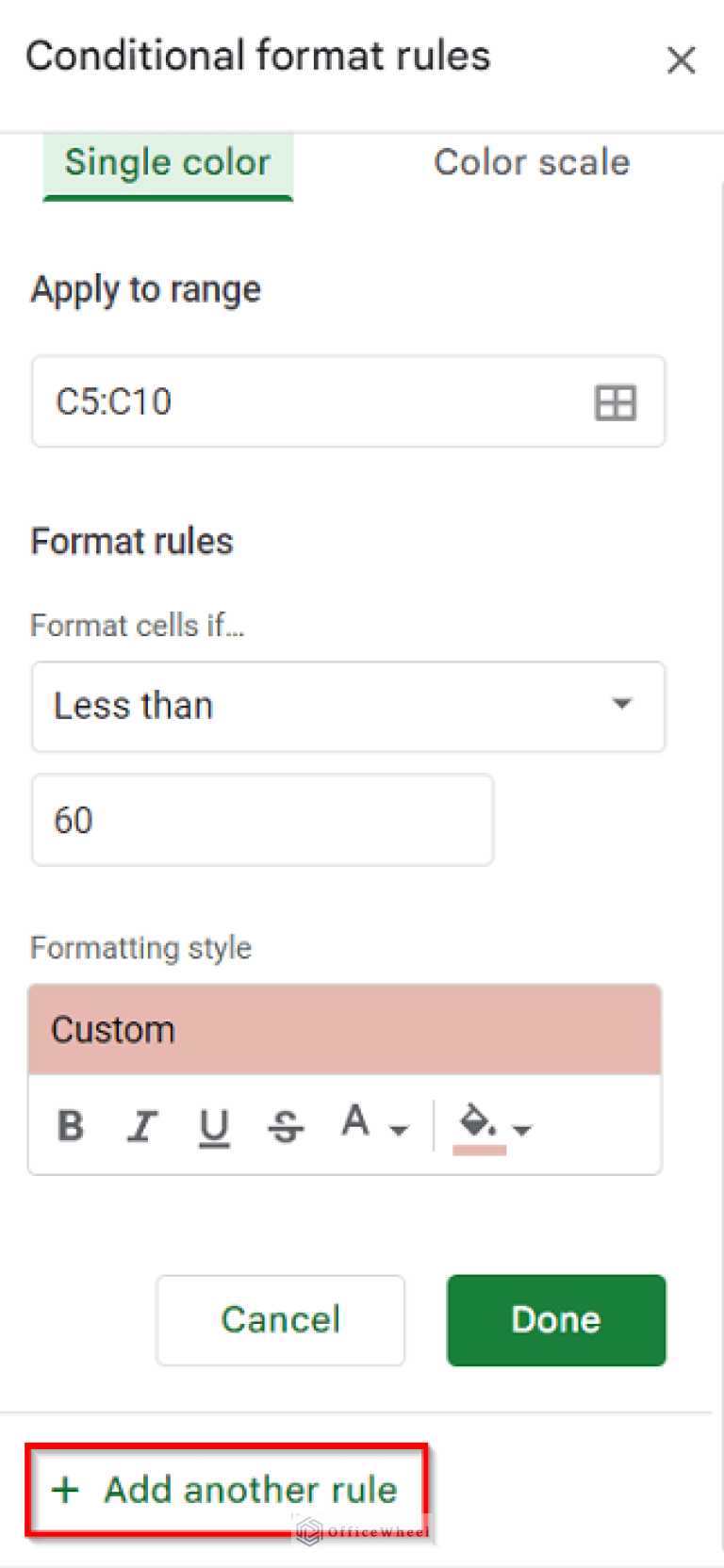724x1568 pixels.
Task: Confirm the rule with Done
Action: [555, 1319]
